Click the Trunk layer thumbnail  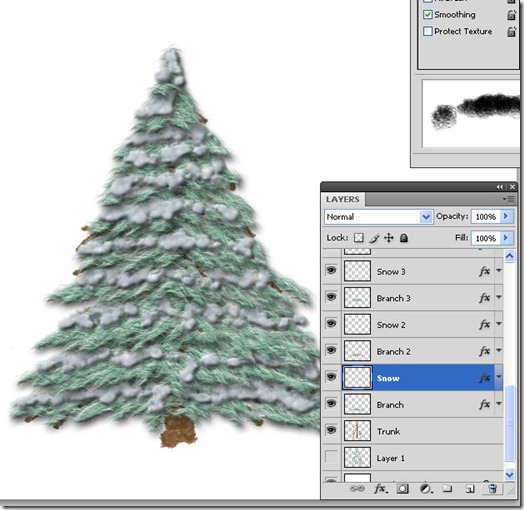point(357,430)
